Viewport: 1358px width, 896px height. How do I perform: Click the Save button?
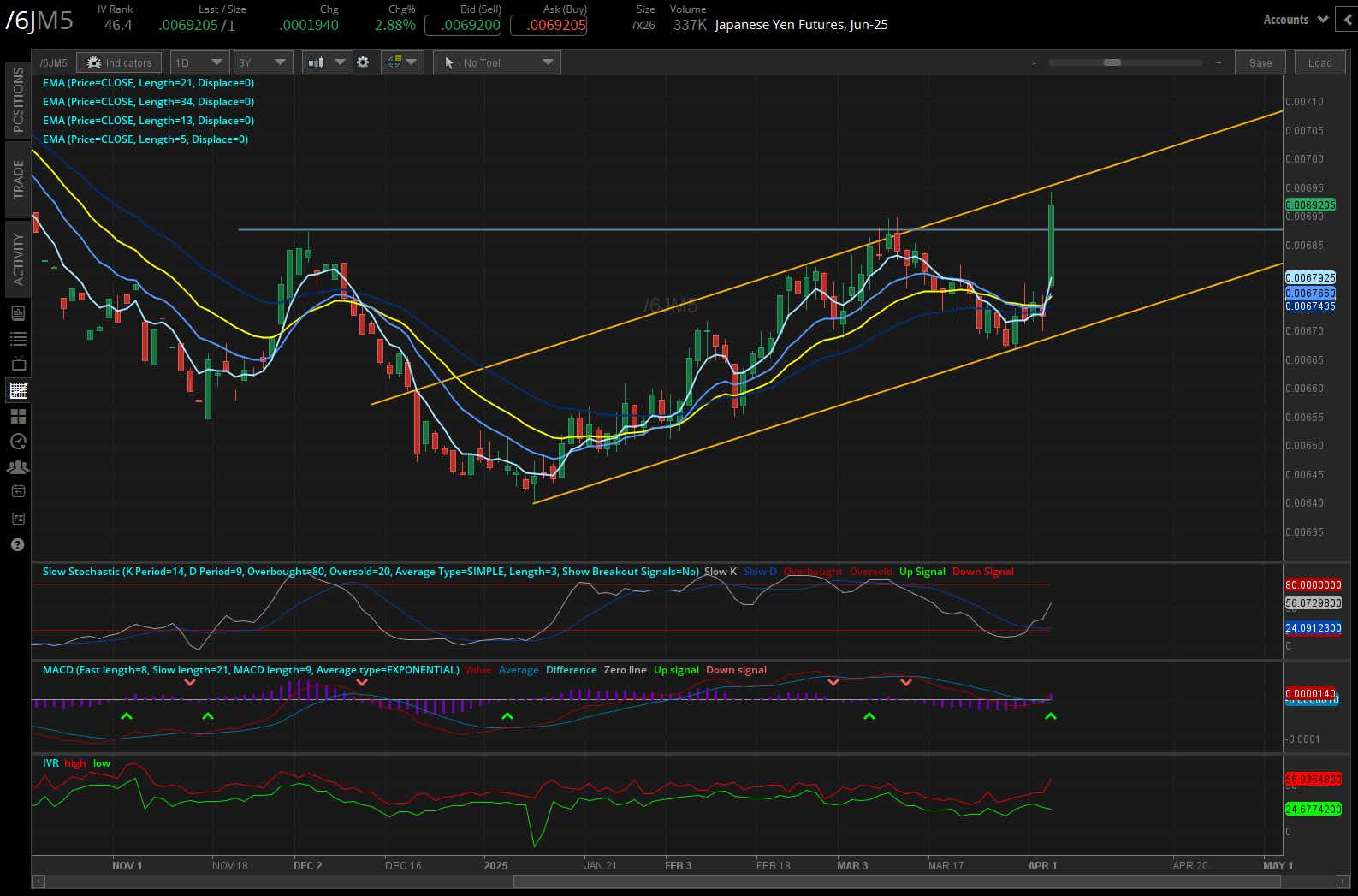coord(1260,62)
